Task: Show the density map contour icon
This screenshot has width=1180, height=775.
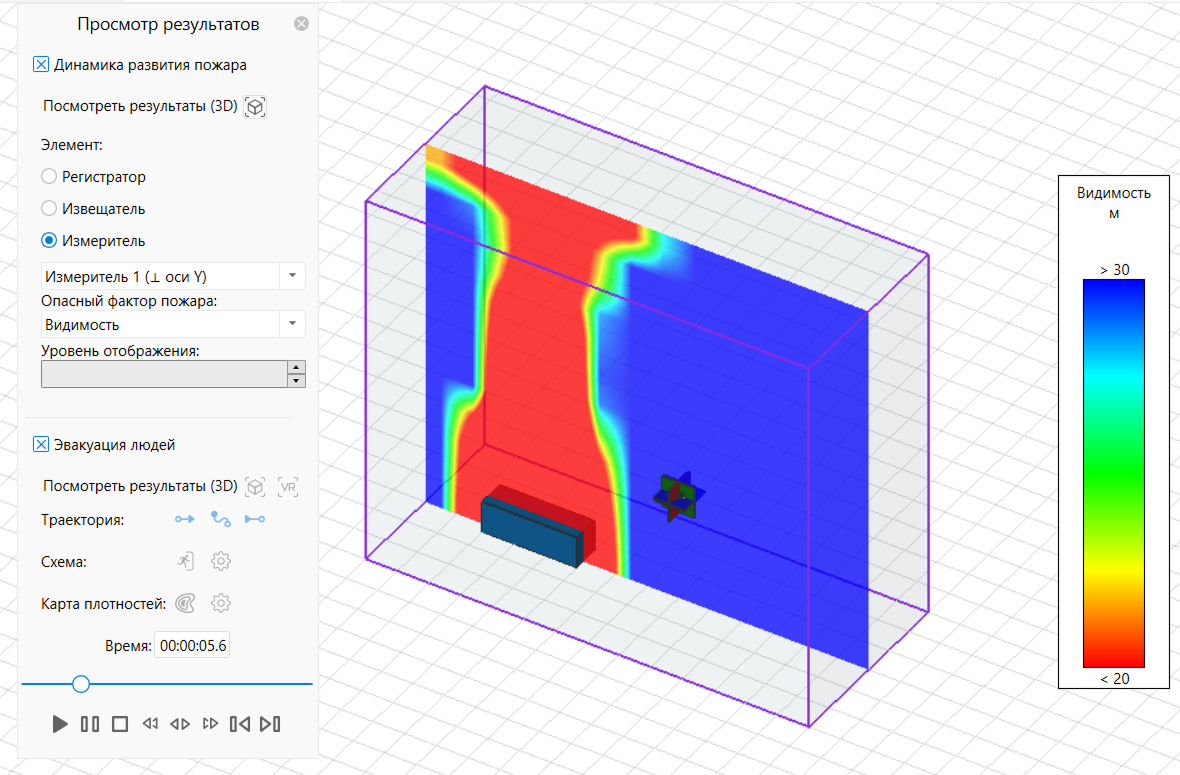Action: pyautogui.click(x=185, y=603)
